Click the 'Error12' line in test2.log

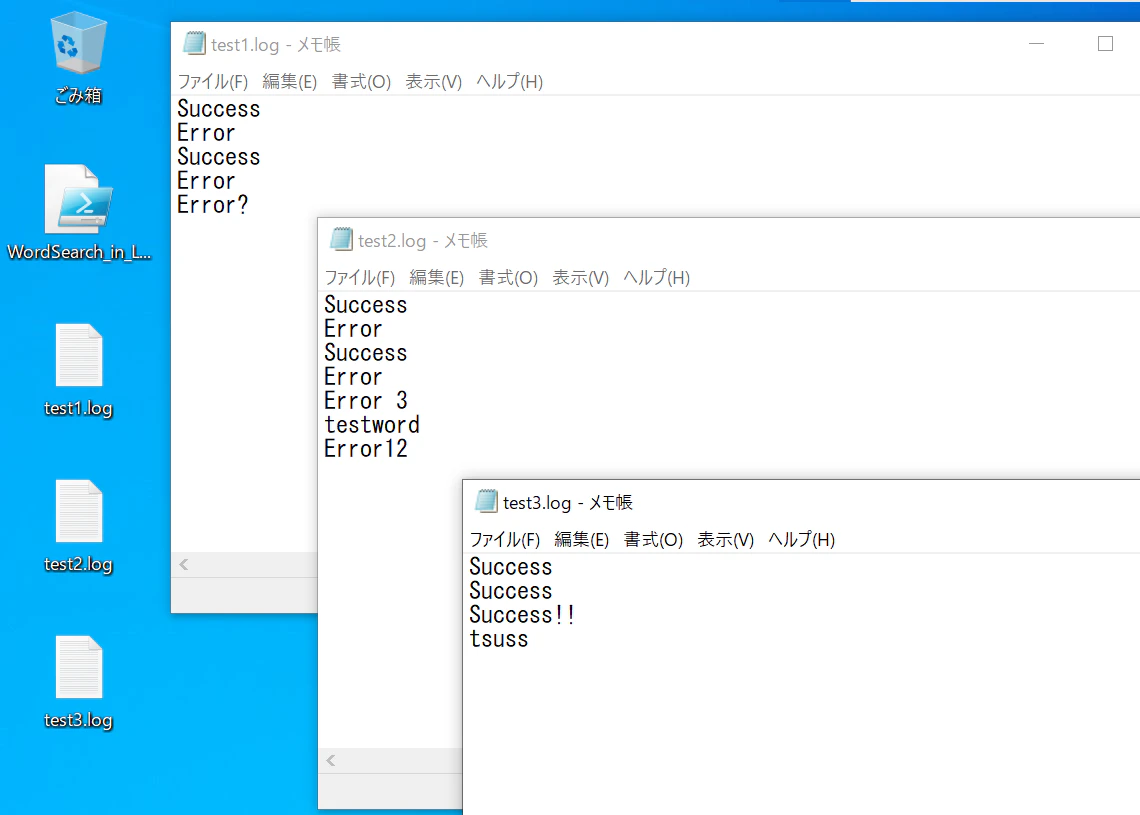pos(366,449)
